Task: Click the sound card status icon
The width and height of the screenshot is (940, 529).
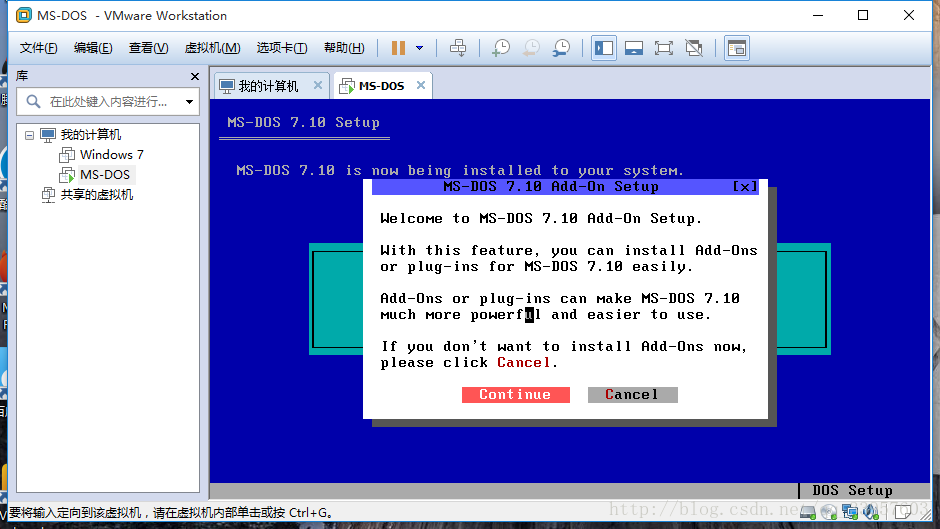Action: click(871, 512)
